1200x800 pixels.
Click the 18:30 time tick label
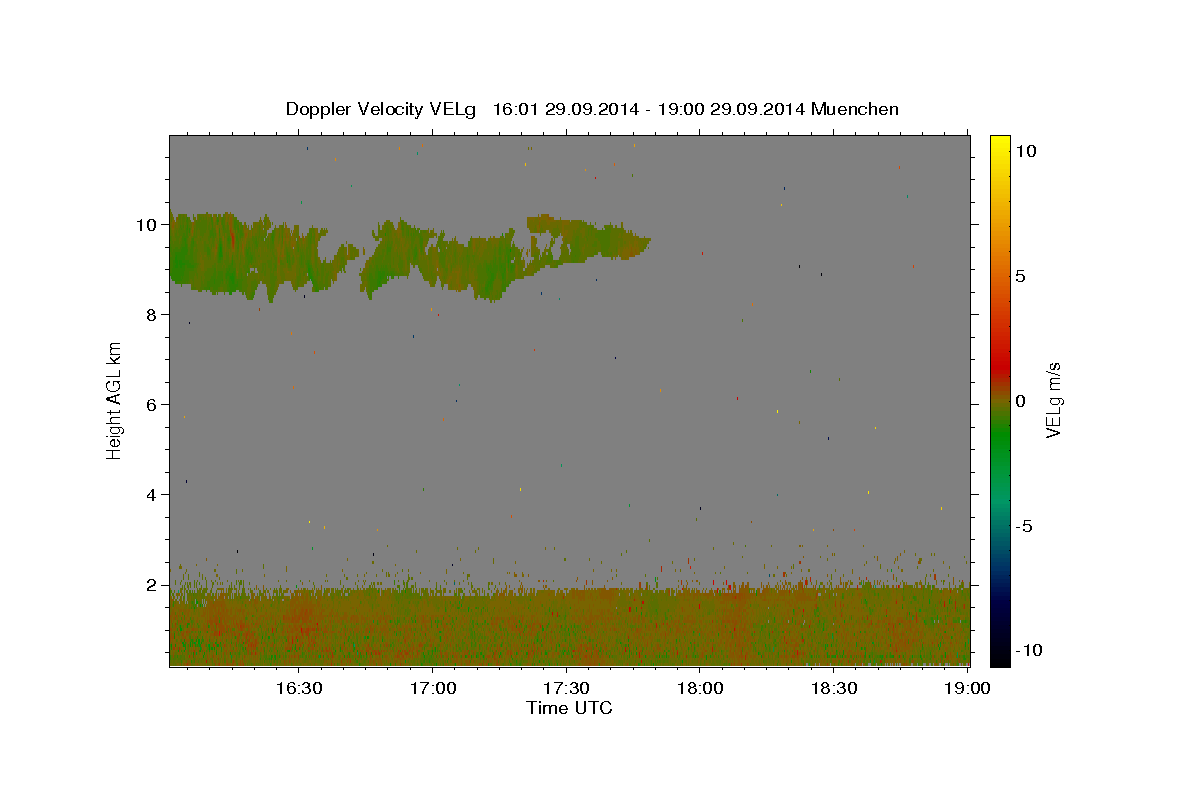pyautogui.click(x=834, y=688)
